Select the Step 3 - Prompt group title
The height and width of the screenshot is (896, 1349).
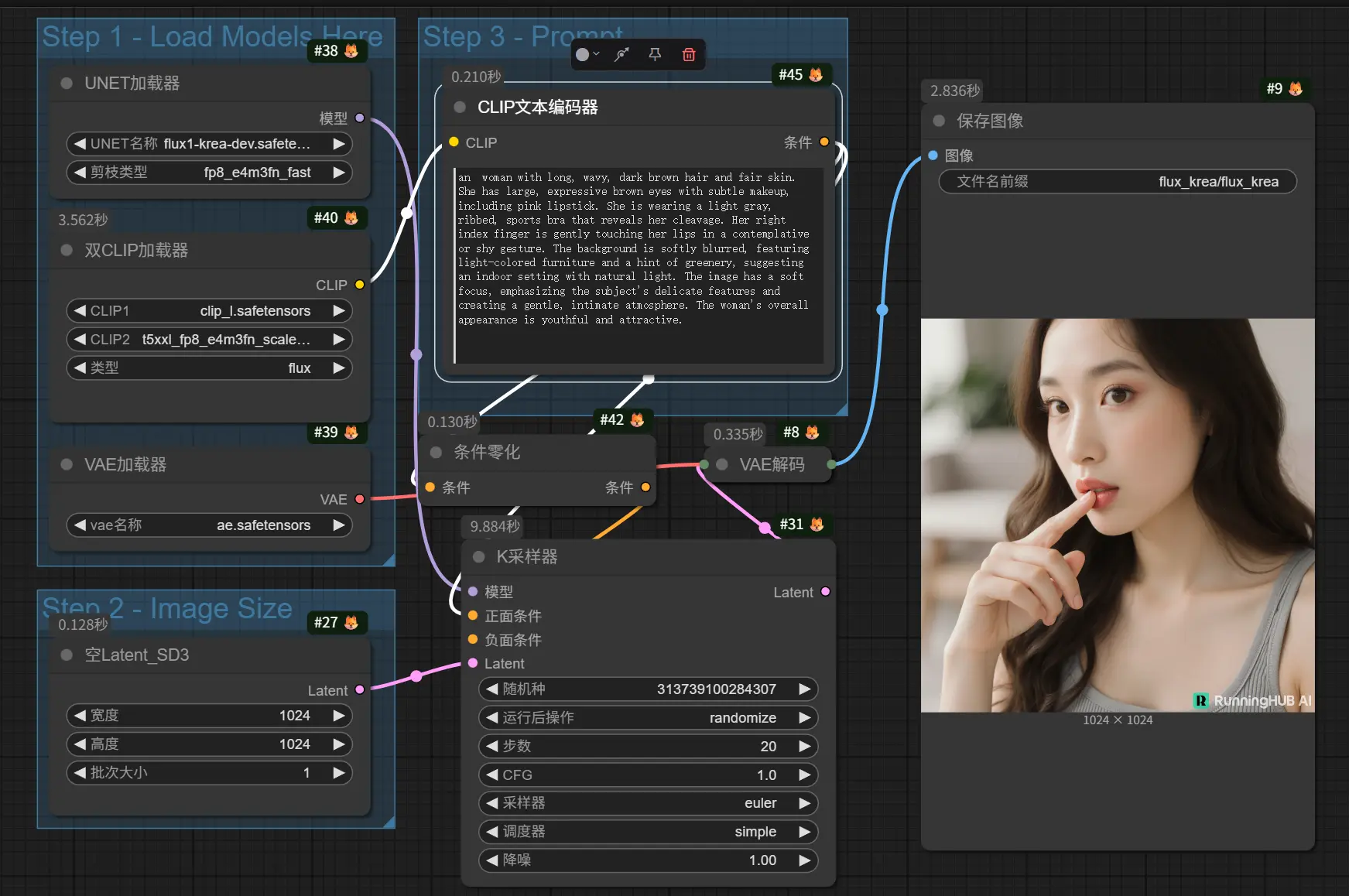pos(523,36)
